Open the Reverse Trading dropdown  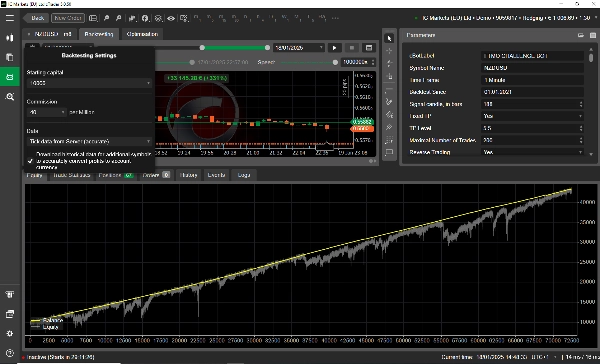pos(532,152)
